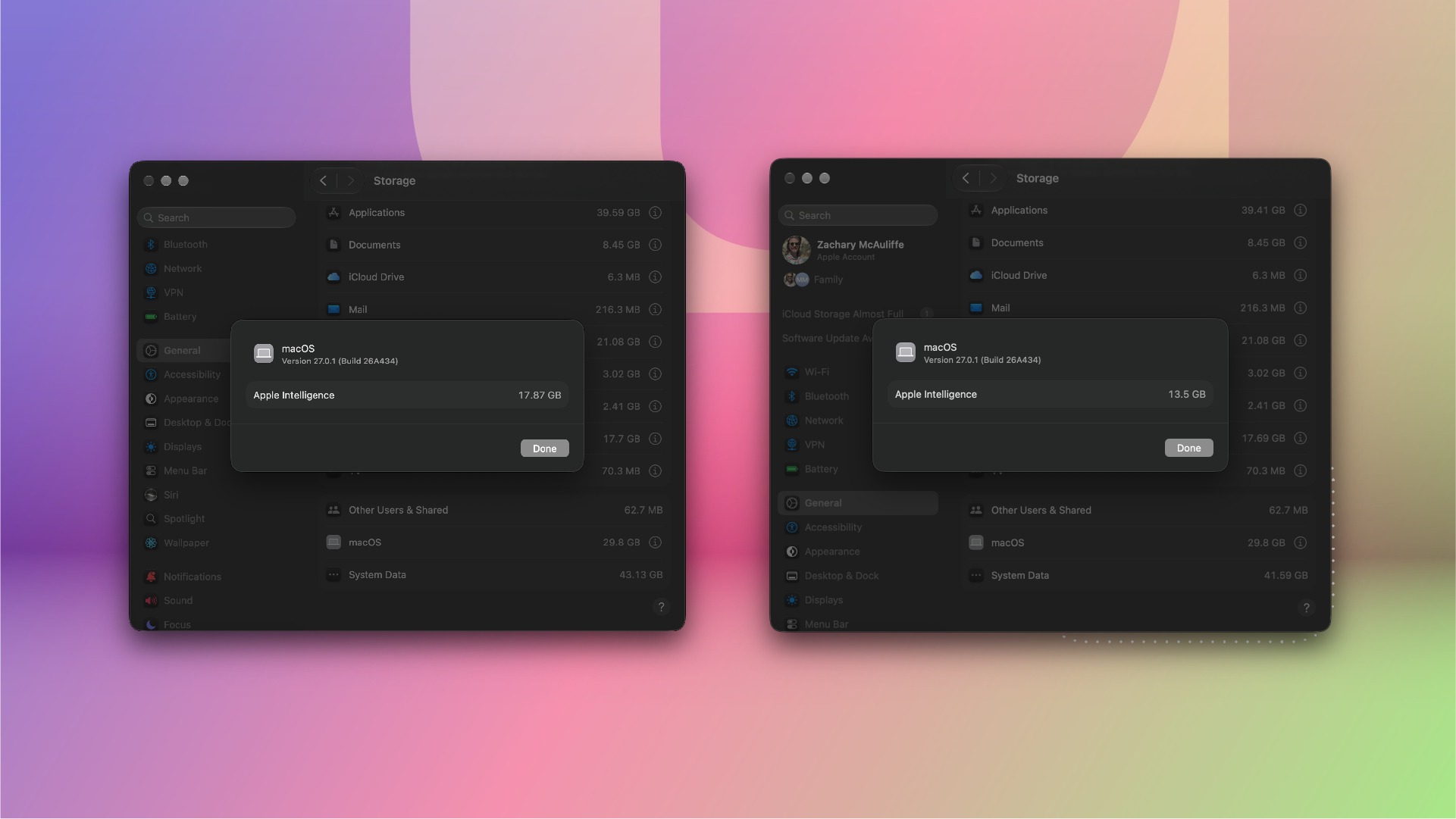Open iCloud Drive info icon in left window

coord(656,277)
